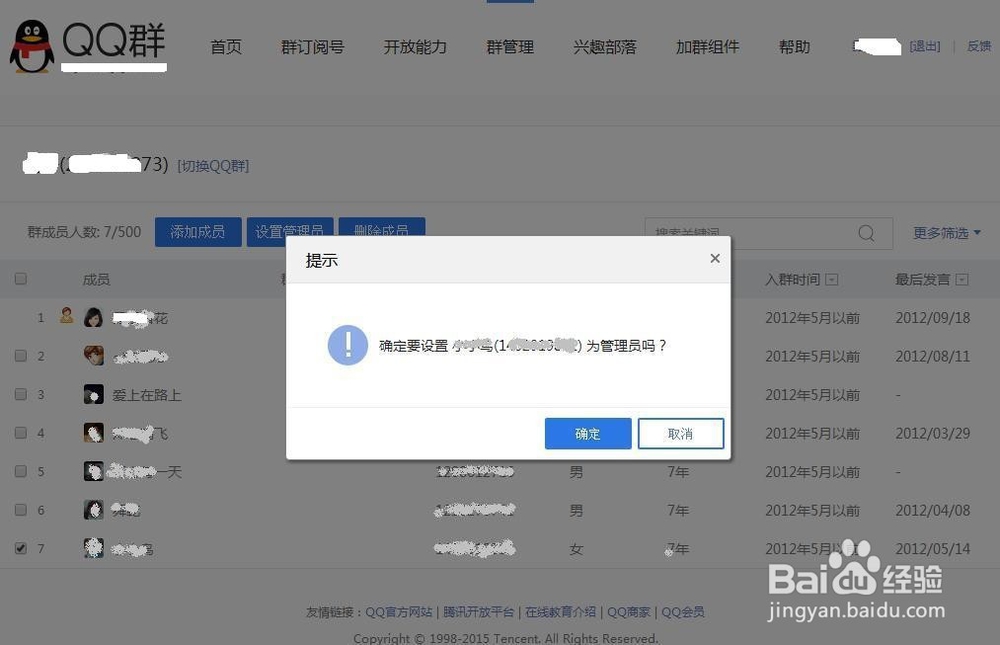Click last-post date 2012/03/29

(932, 433)
